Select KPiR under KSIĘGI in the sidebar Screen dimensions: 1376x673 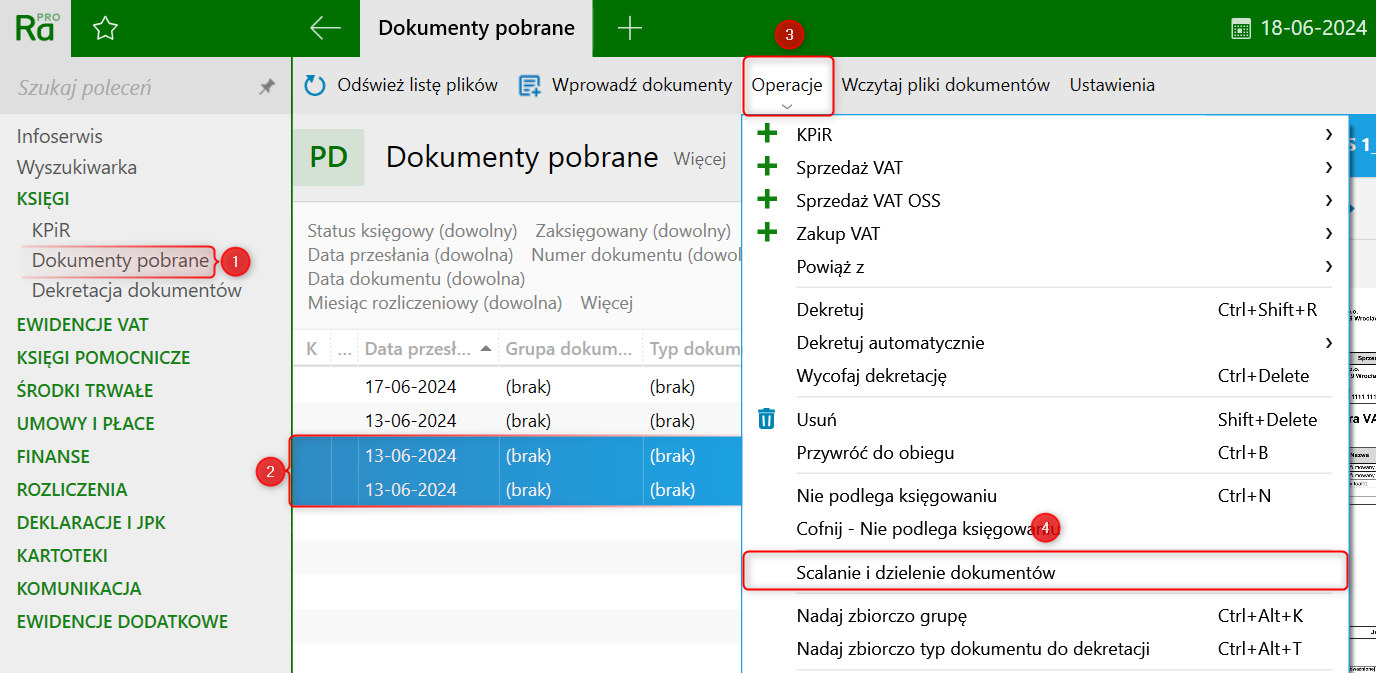pyautogui.click(x=51, y=230)
